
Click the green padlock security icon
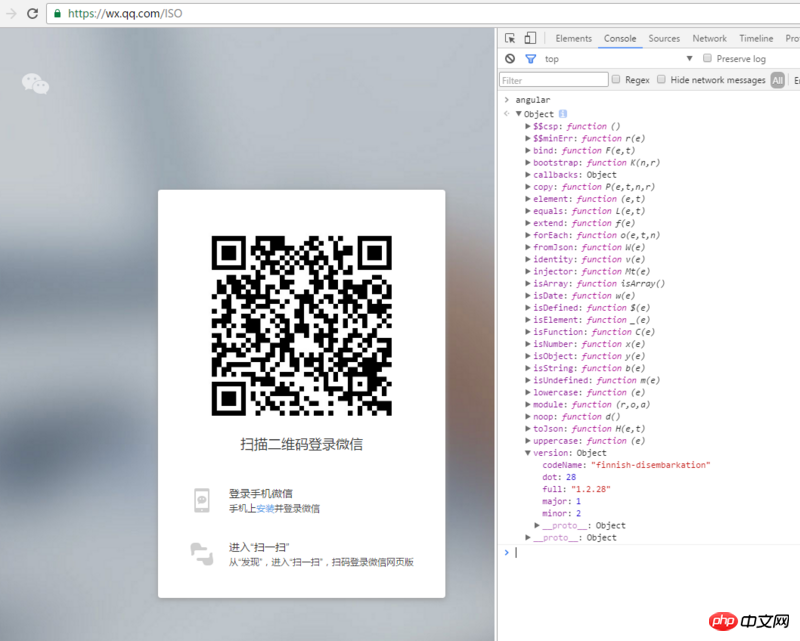tap(58, 14)
